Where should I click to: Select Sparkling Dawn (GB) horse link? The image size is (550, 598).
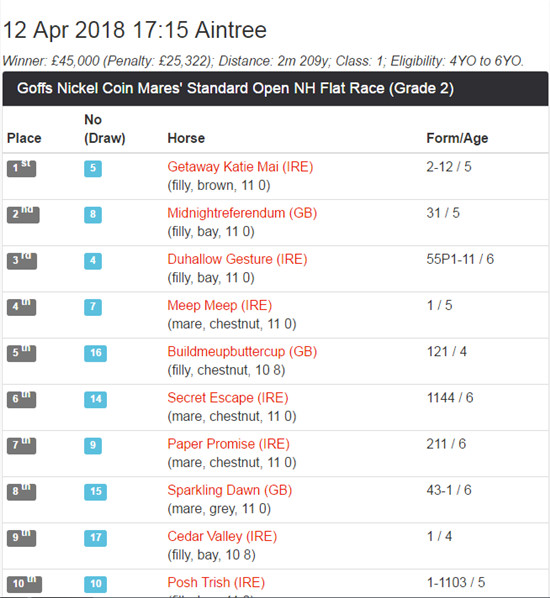230,490
